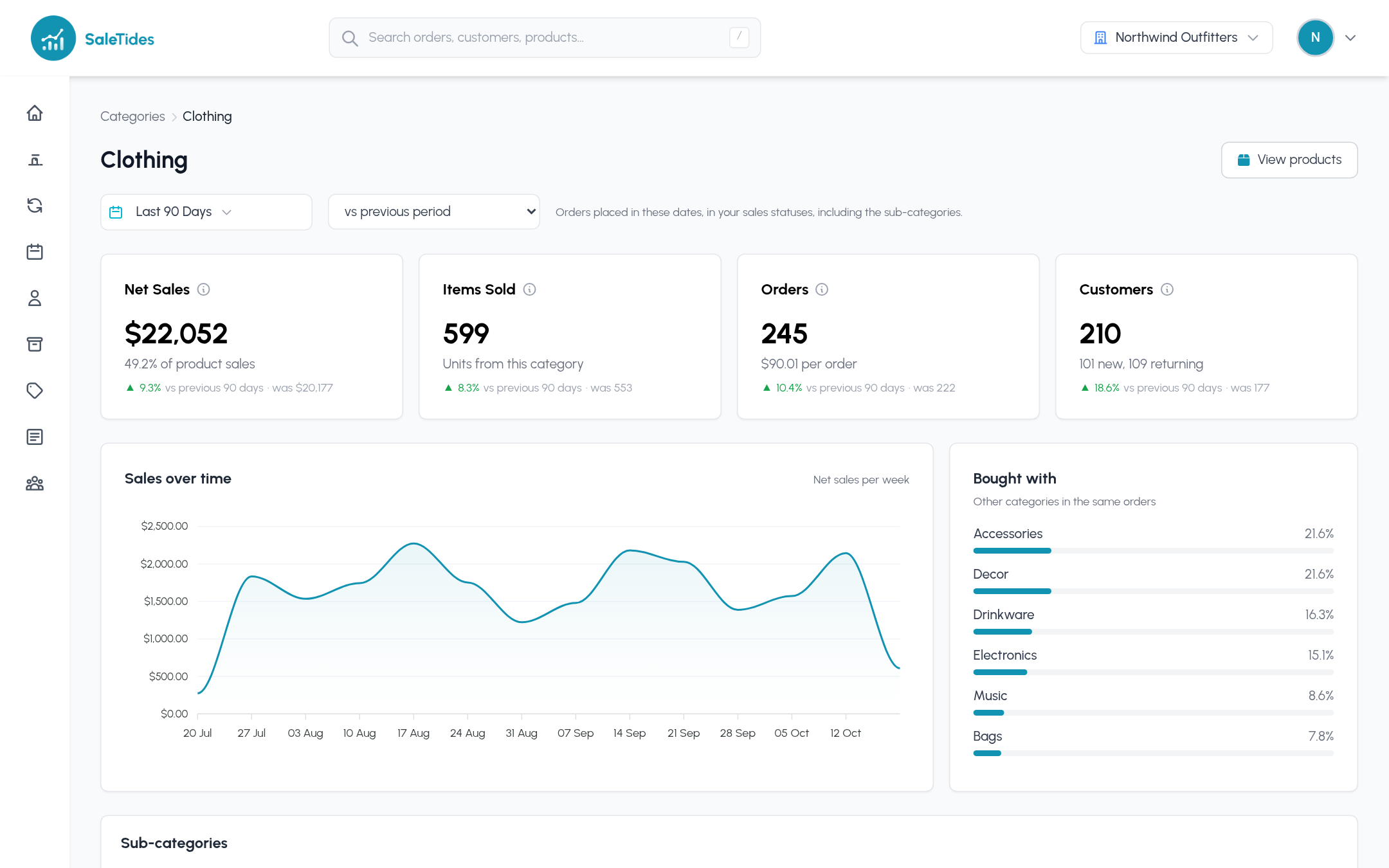Click the 210 customers value
Screen dimensions: 1389x868
(x=1100, y=334)
